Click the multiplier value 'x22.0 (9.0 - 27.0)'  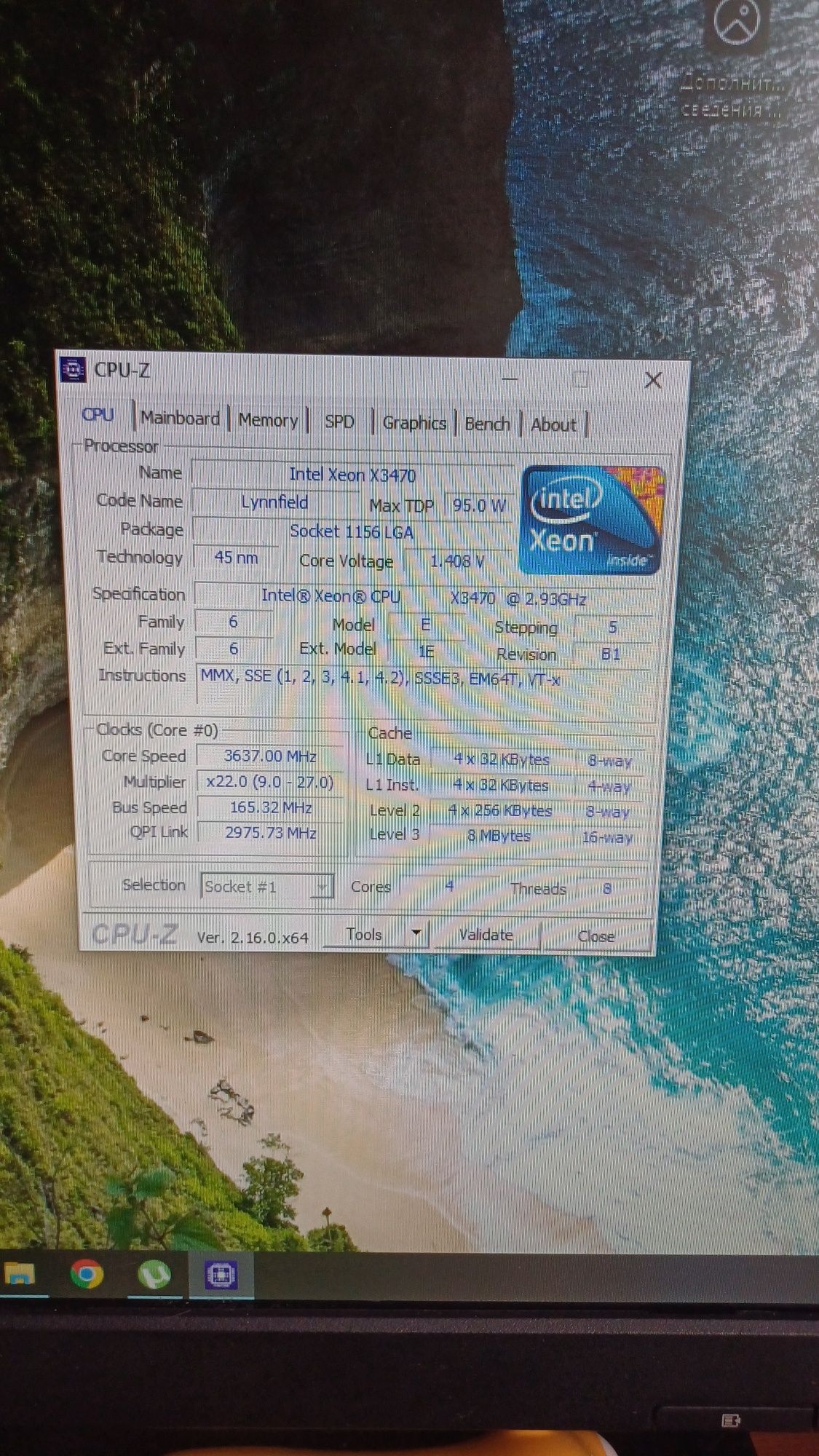coord(270,782)
